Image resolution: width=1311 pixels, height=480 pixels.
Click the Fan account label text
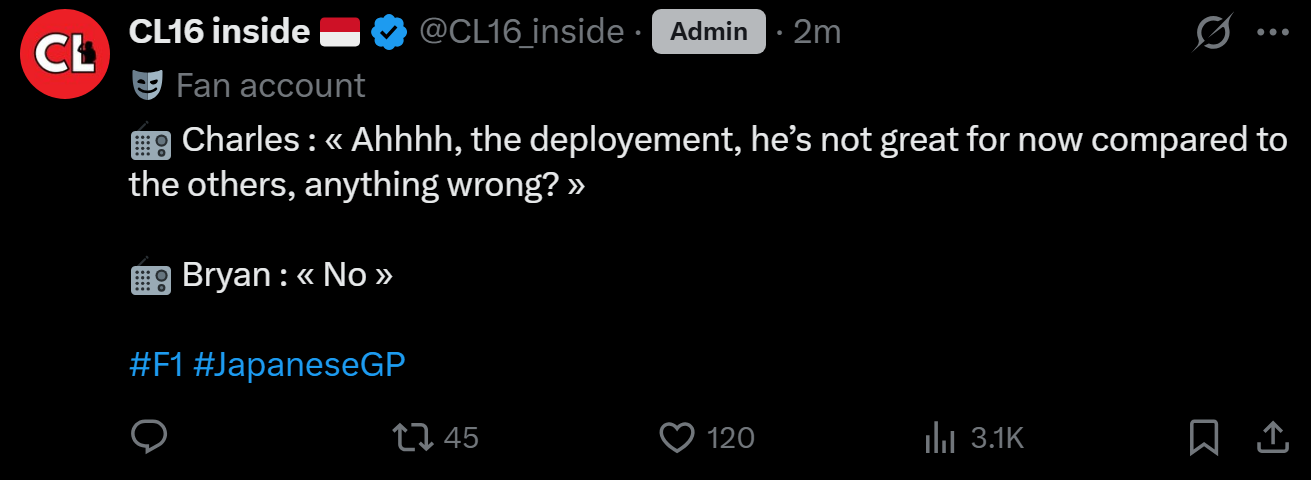(270, 86)
